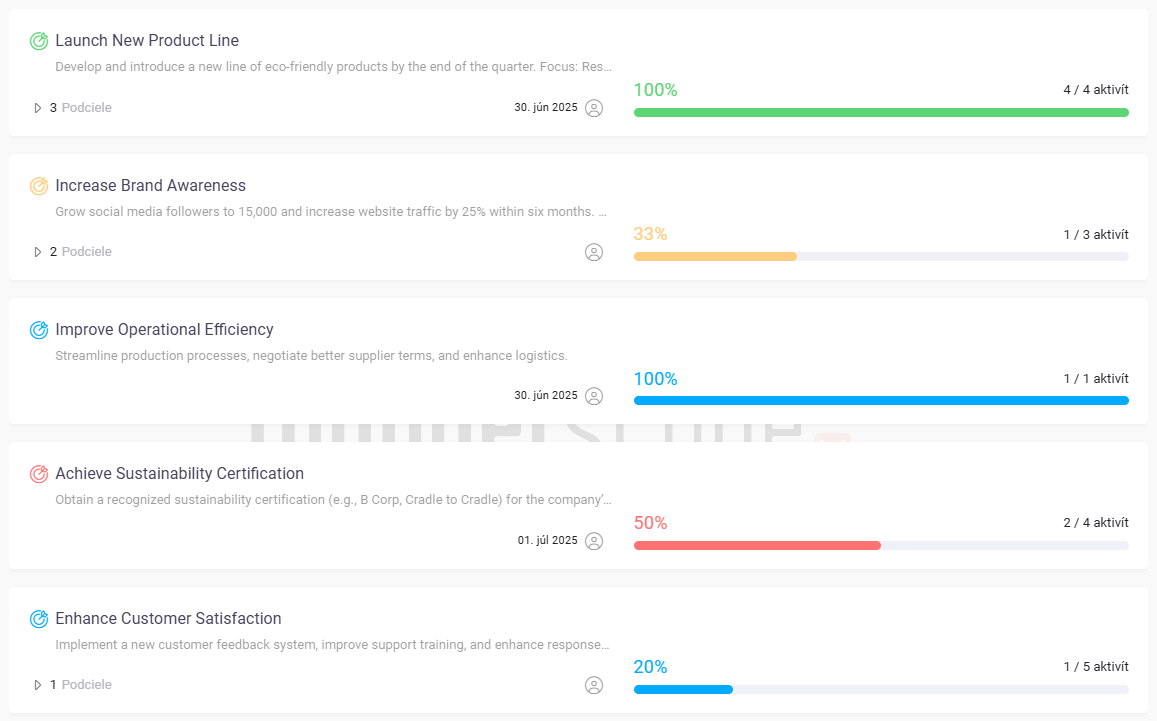Click the goal icon for Enhance Customer Satisfaction

[x=39, y=619]
